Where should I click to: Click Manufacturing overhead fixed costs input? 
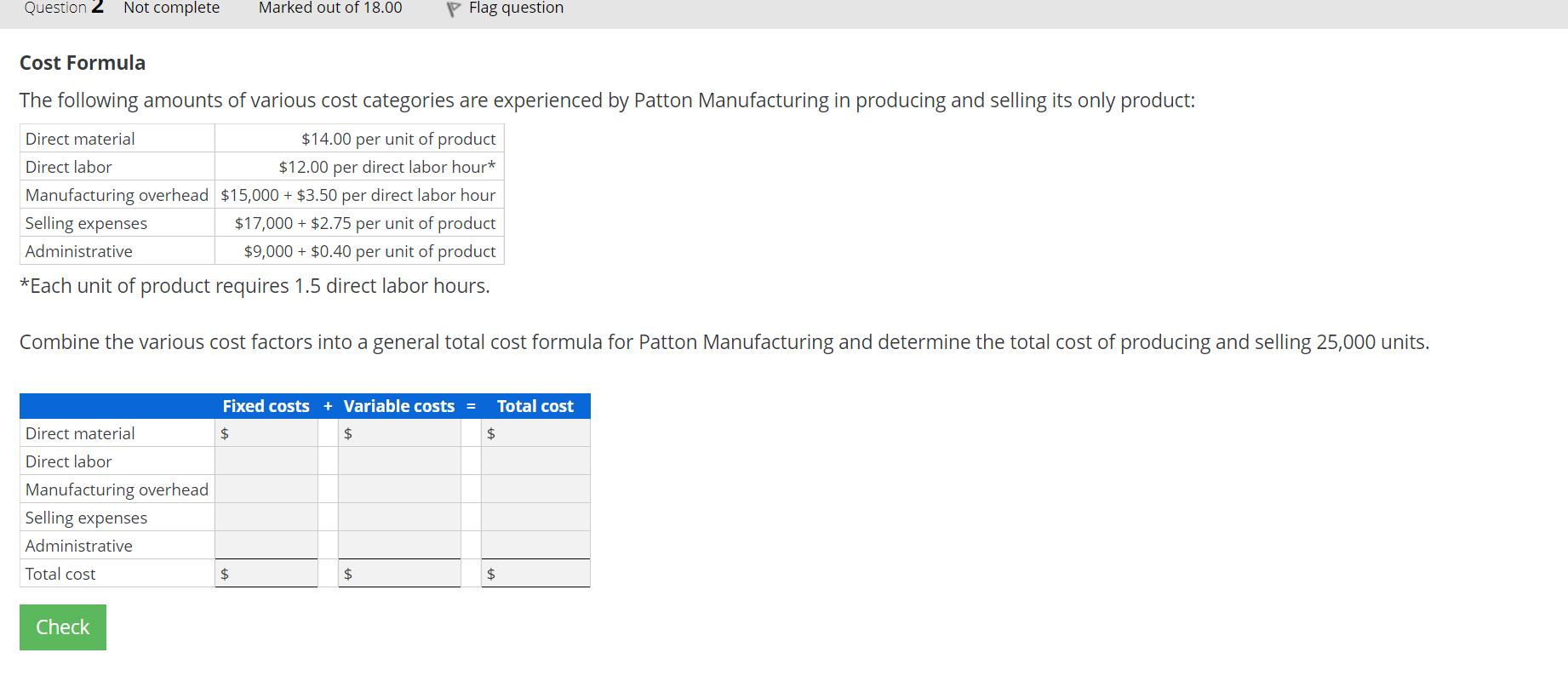266,489
